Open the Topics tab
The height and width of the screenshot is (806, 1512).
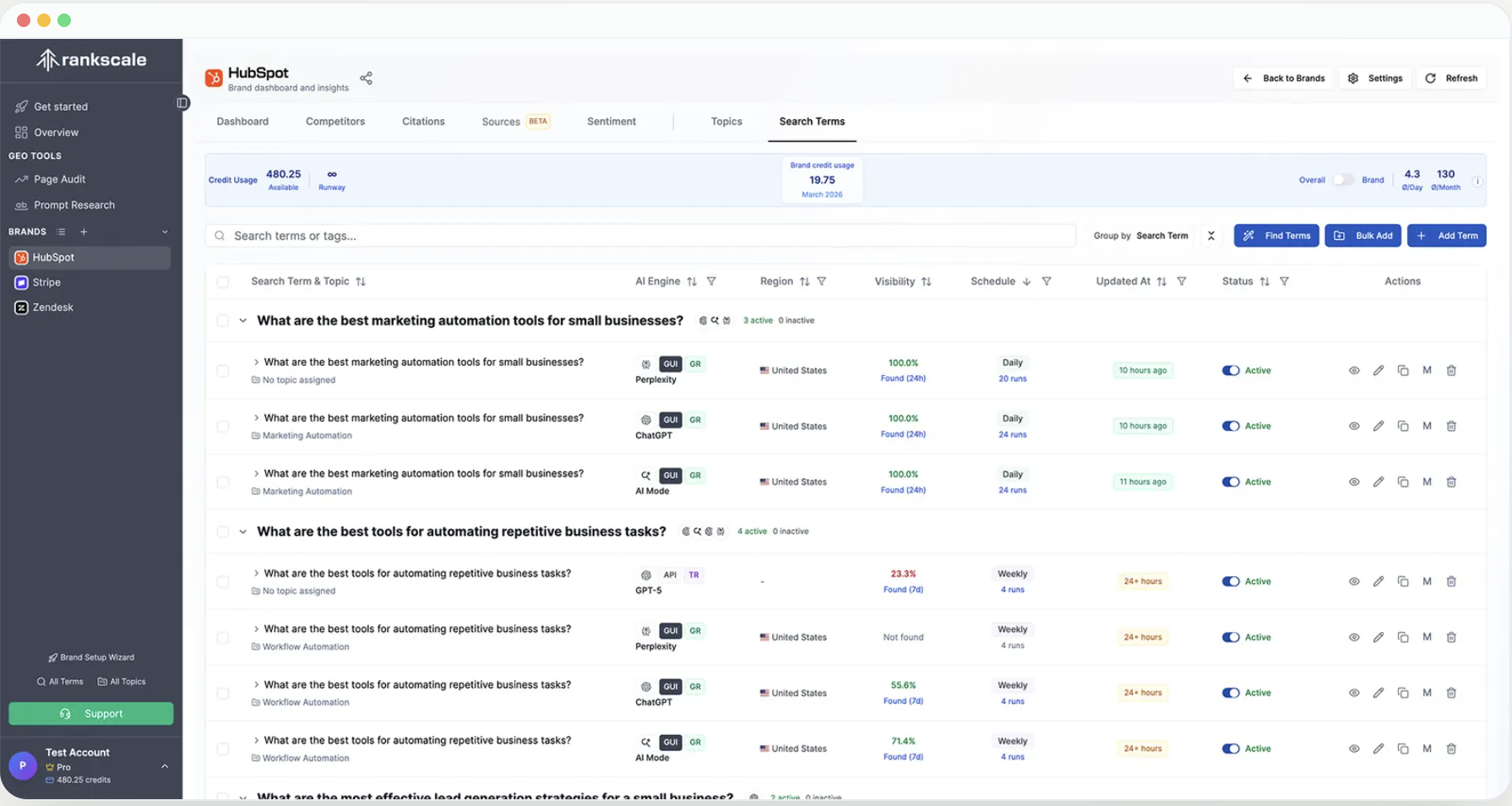[726, 122]
